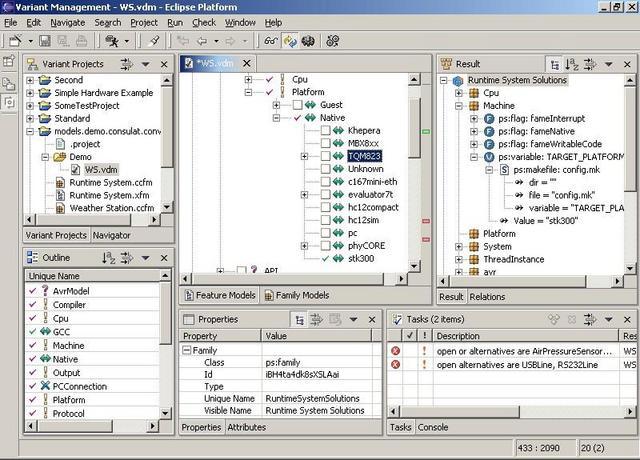Close the WS.vdm editor tab
The image size is (640, 460).
(x=247, y=64)
